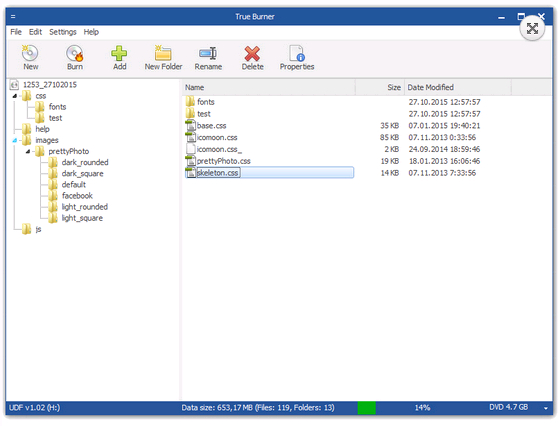Select the css tree label
The width and height of the screenshot is (558, 426).
click(41, 96)
